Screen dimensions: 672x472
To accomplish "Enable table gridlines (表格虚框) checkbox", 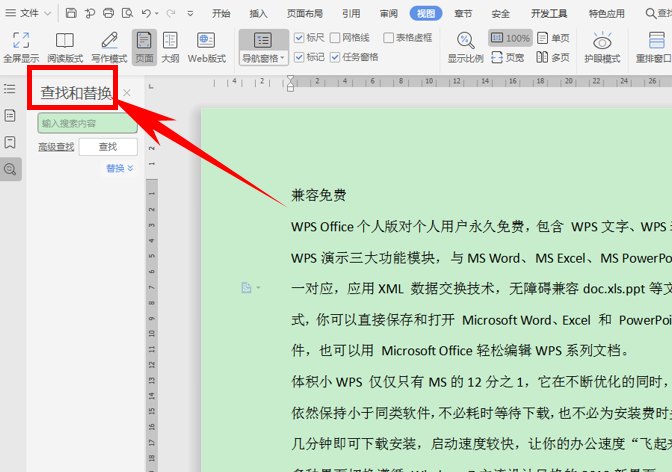I will [389, 38].
